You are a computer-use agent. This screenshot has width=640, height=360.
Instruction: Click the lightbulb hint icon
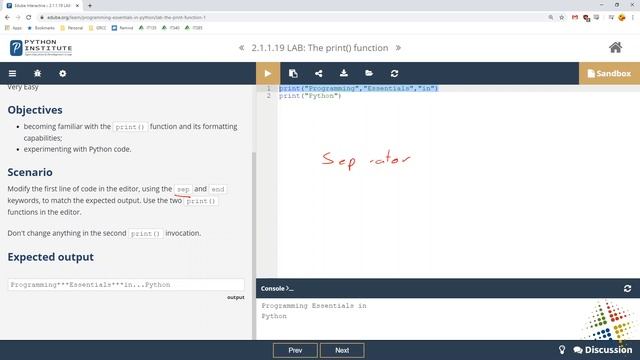point(562,350)
